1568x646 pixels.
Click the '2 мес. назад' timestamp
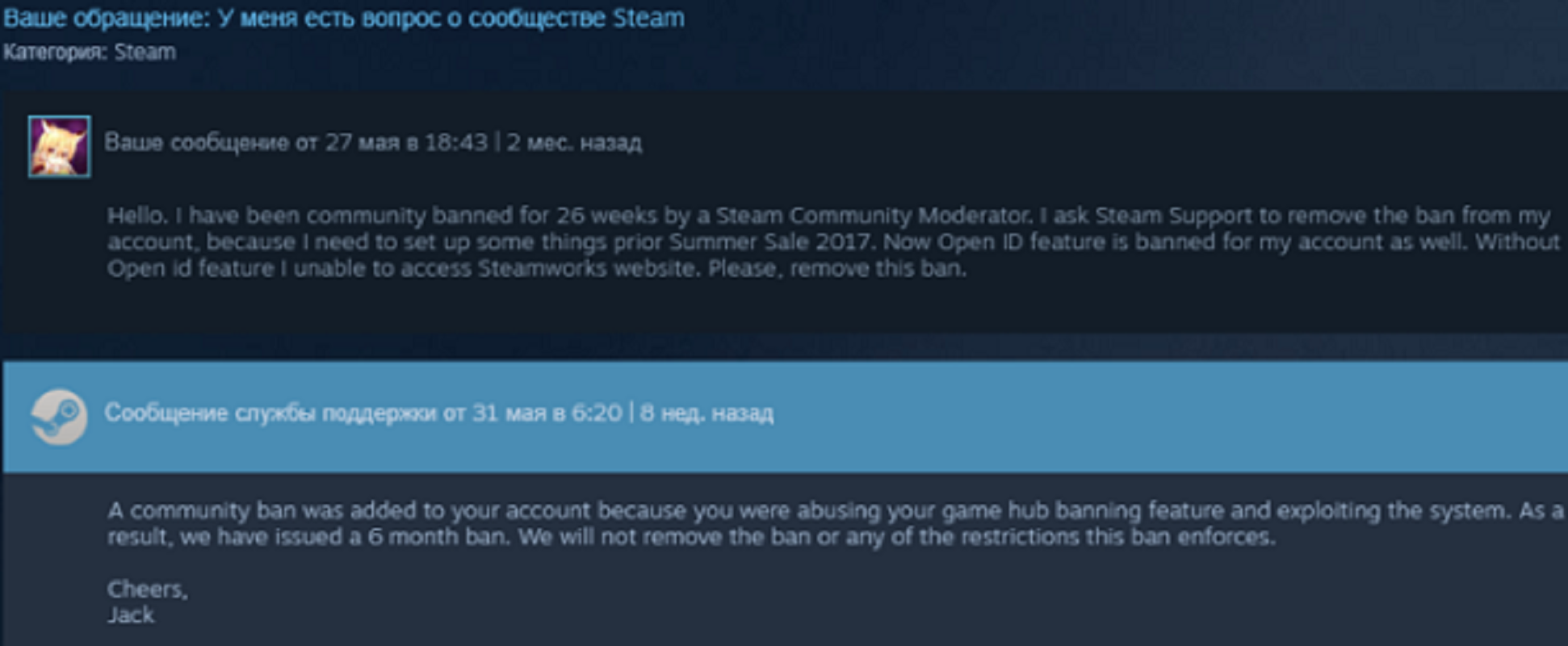click(x=574, y=143)
